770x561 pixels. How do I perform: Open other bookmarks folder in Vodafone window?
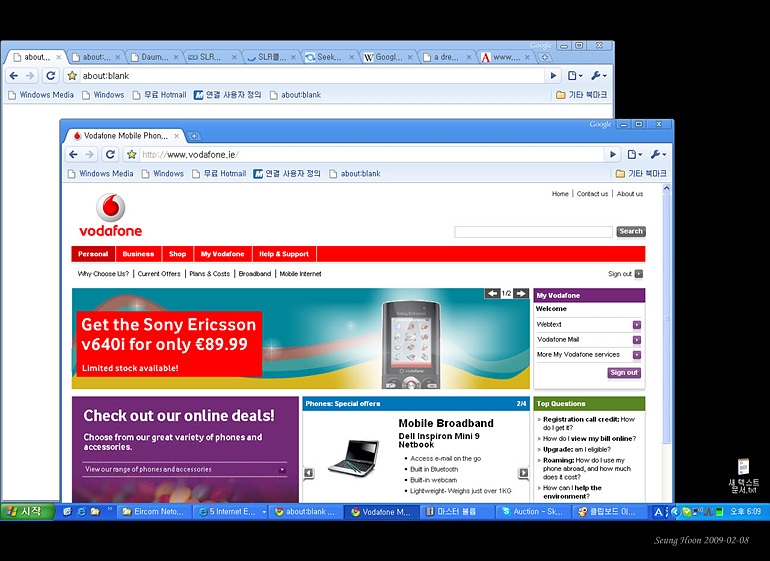[641, 173]
